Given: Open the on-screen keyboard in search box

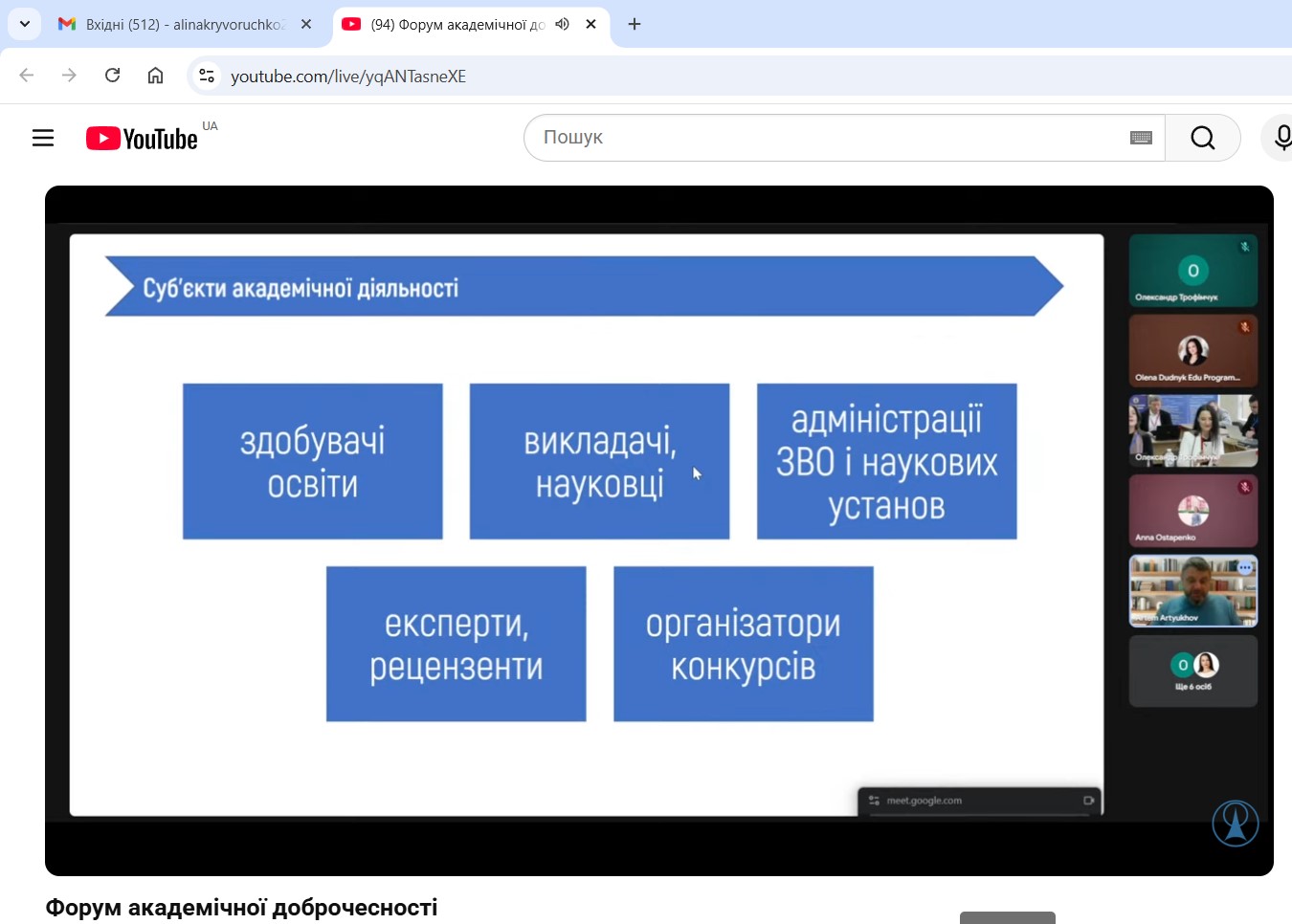Looking at the screenshot, I should point(1141,138).
